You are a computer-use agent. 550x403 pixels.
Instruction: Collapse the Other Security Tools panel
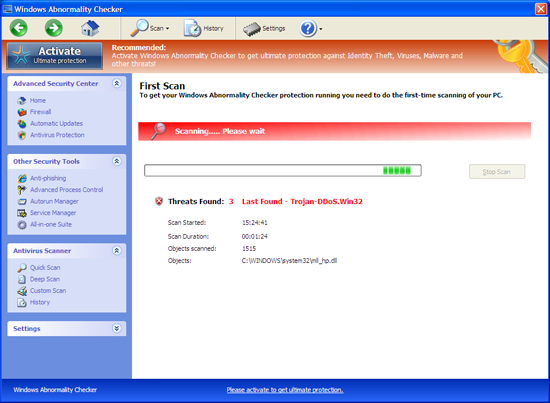(116, 161)
